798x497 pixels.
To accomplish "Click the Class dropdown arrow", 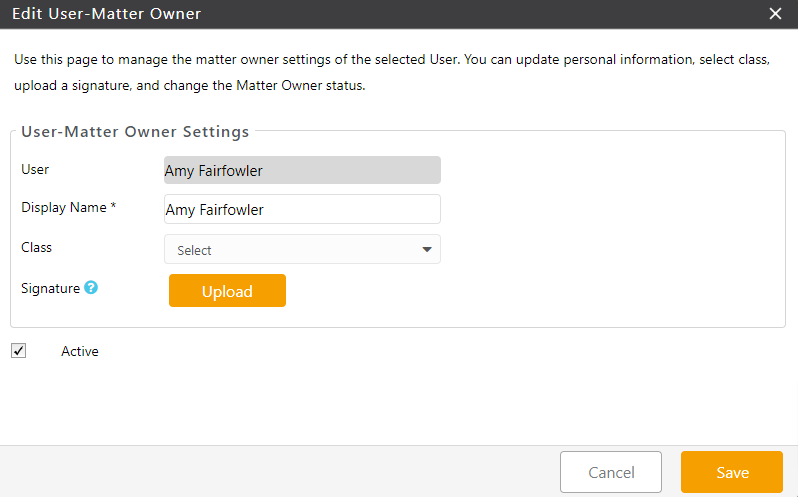I will pyautogui.click(x=426, y=250).
